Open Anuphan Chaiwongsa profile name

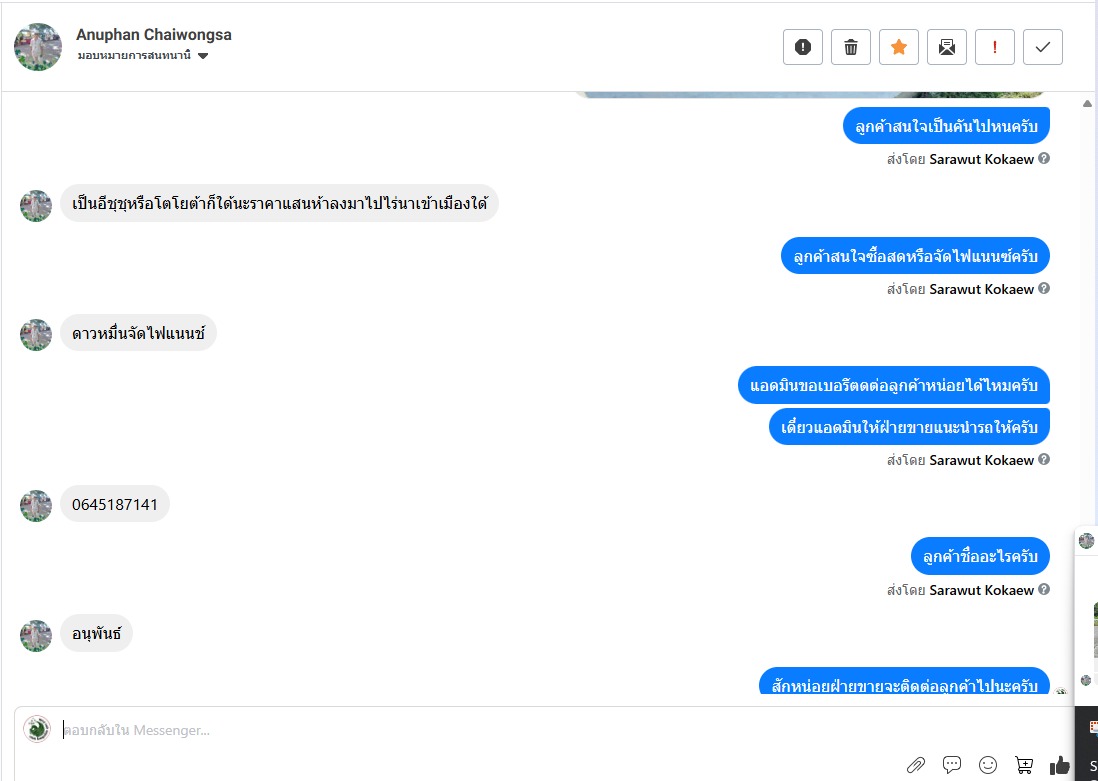point(154,34)
